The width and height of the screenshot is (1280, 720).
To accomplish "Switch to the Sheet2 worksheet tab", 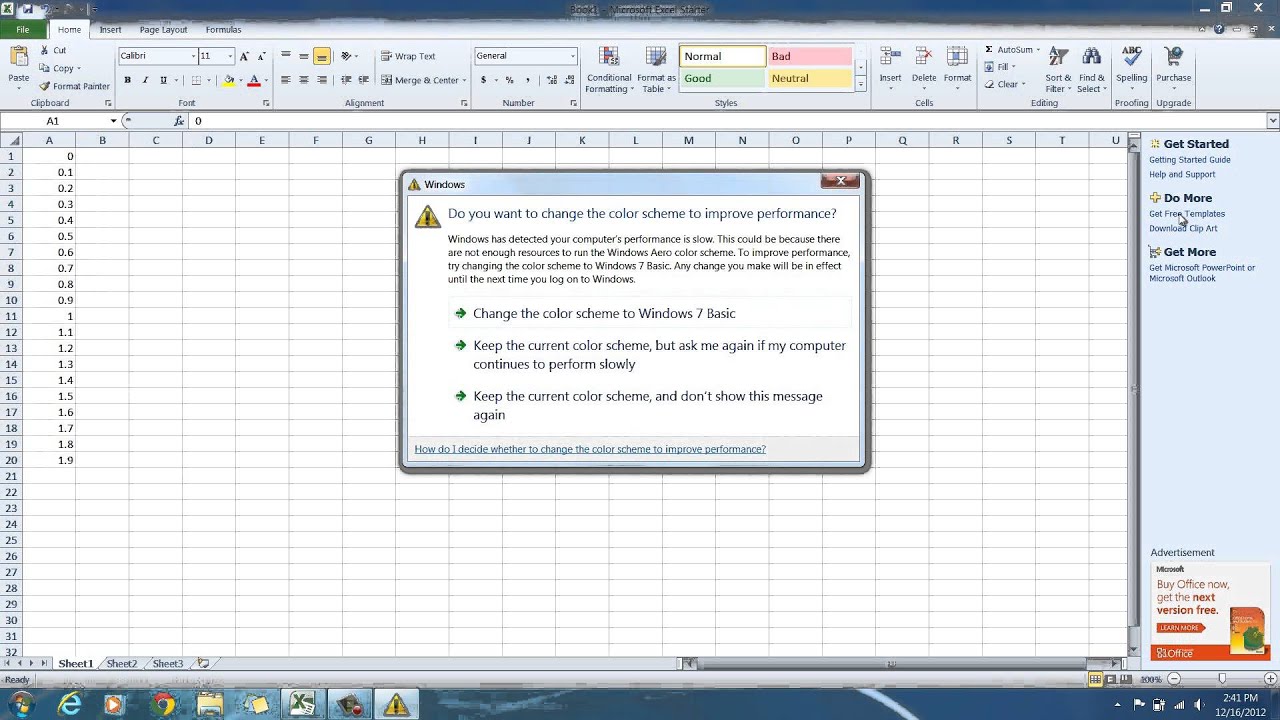I will click(x=121, y=663).
